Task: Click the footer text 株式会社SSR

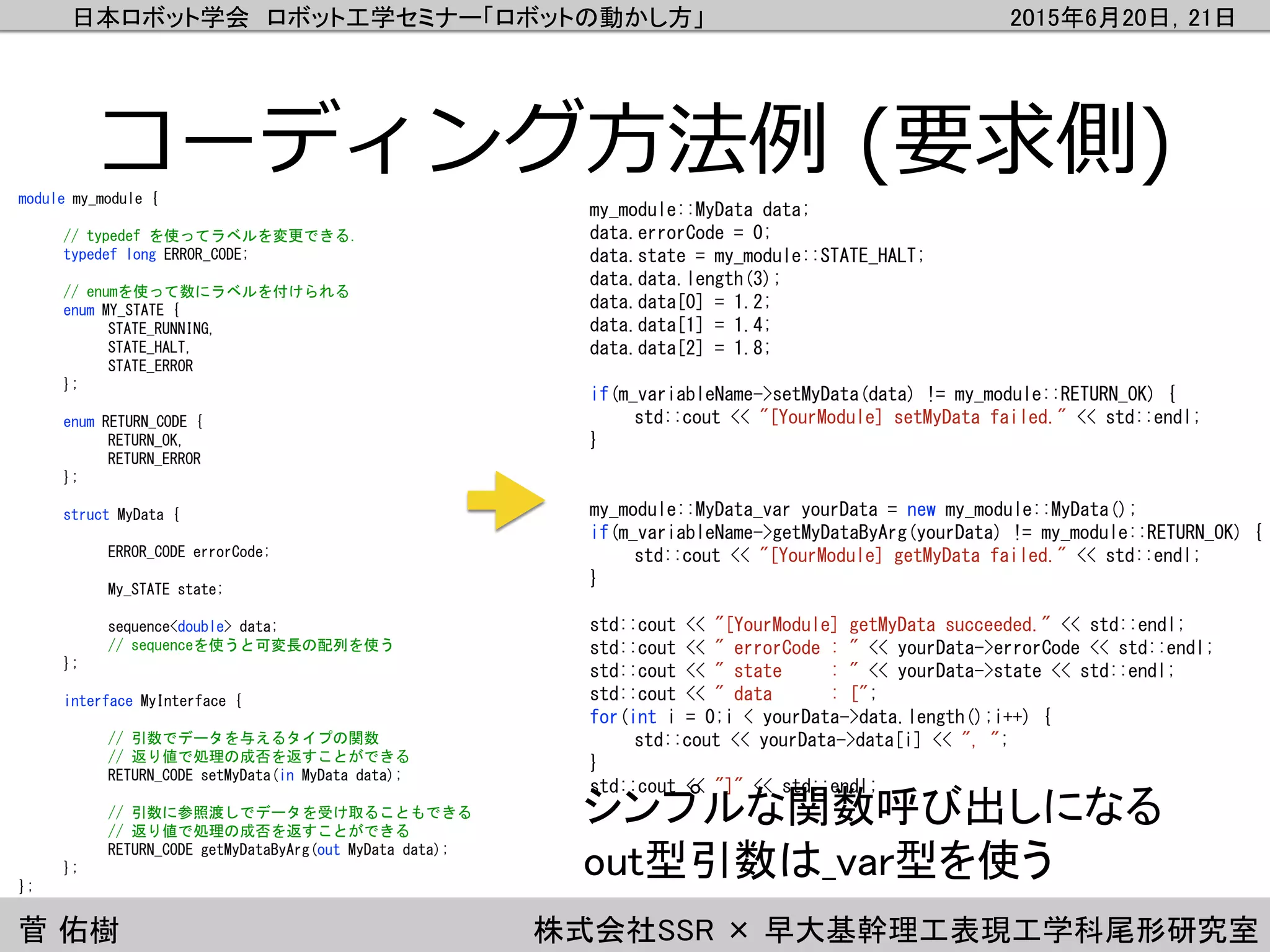Action: click(623, 930)
